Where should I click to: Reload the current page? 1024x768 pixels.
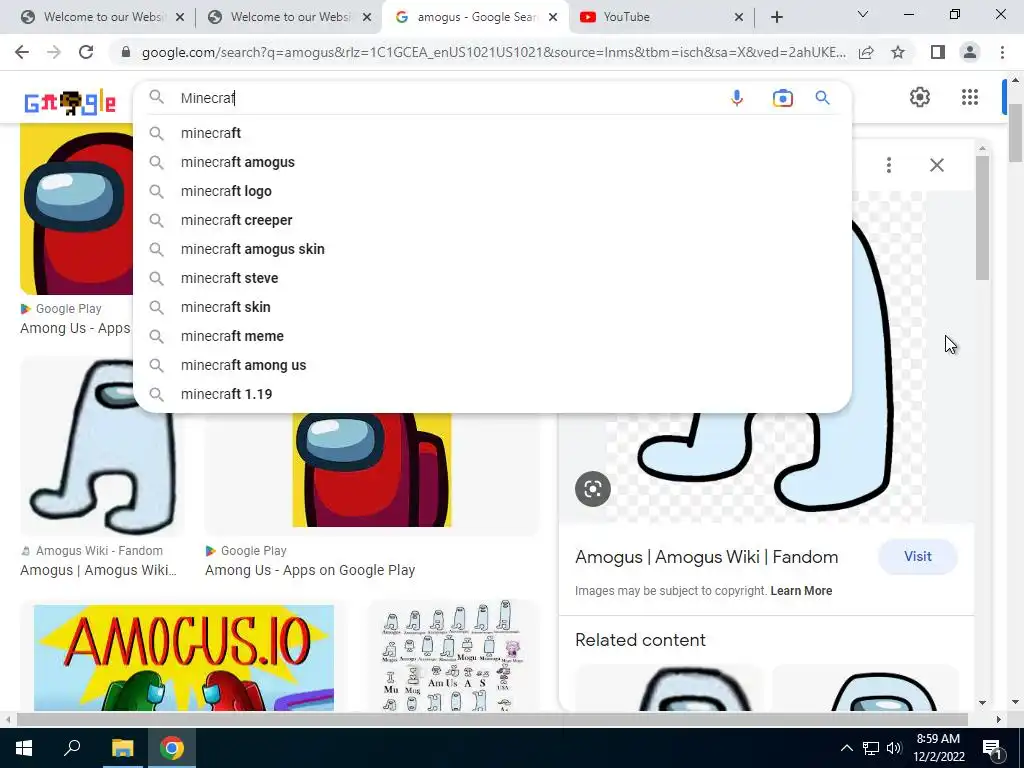pos(86,52)
